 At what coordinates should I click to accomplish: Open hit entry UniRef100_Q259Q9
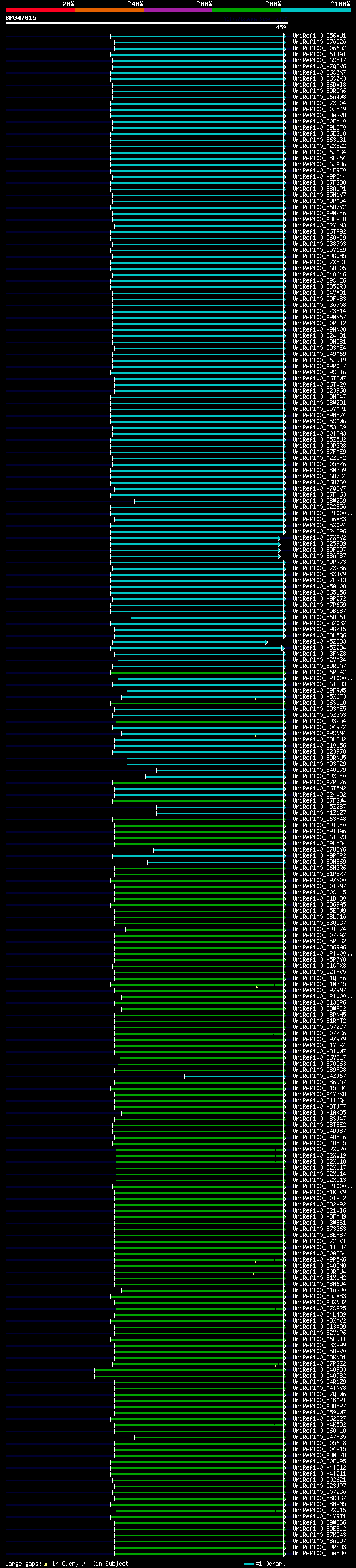coord(319,543)
